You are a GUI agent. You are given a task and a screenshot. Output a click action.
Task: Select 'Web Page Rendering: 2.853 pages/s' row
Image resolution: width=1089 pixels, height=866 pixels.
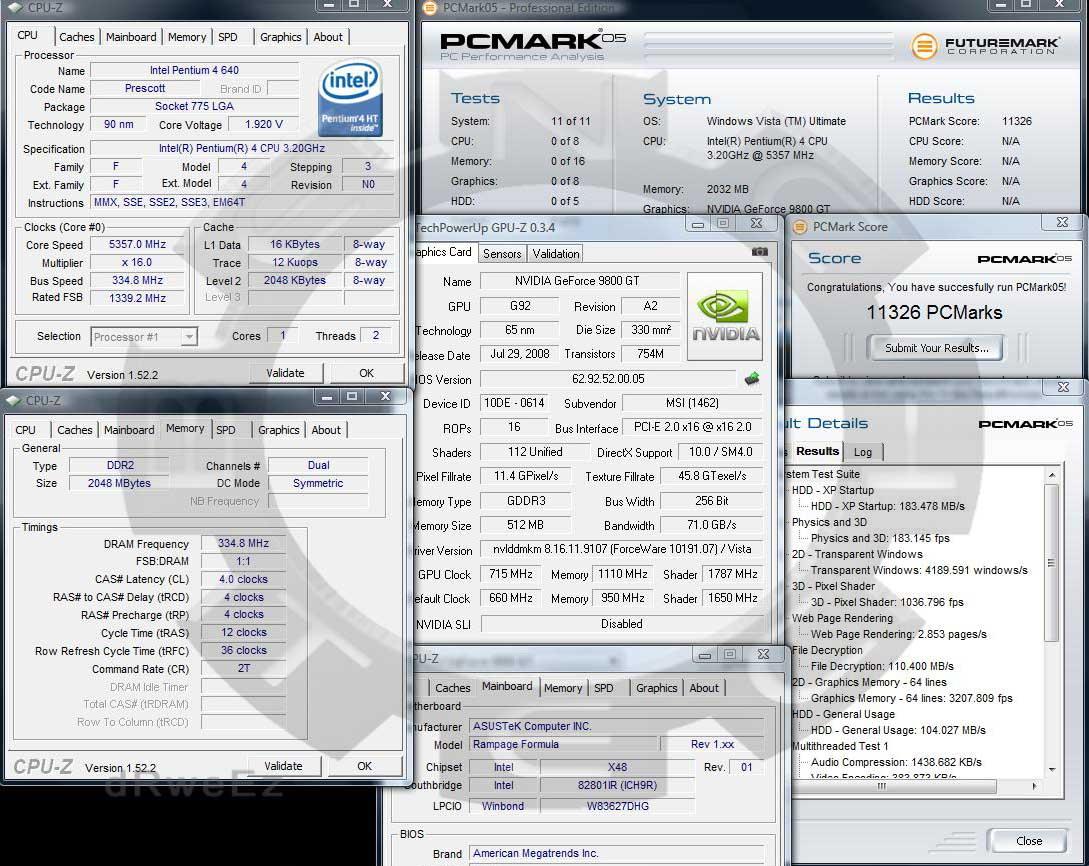click(x=899, y=634)
